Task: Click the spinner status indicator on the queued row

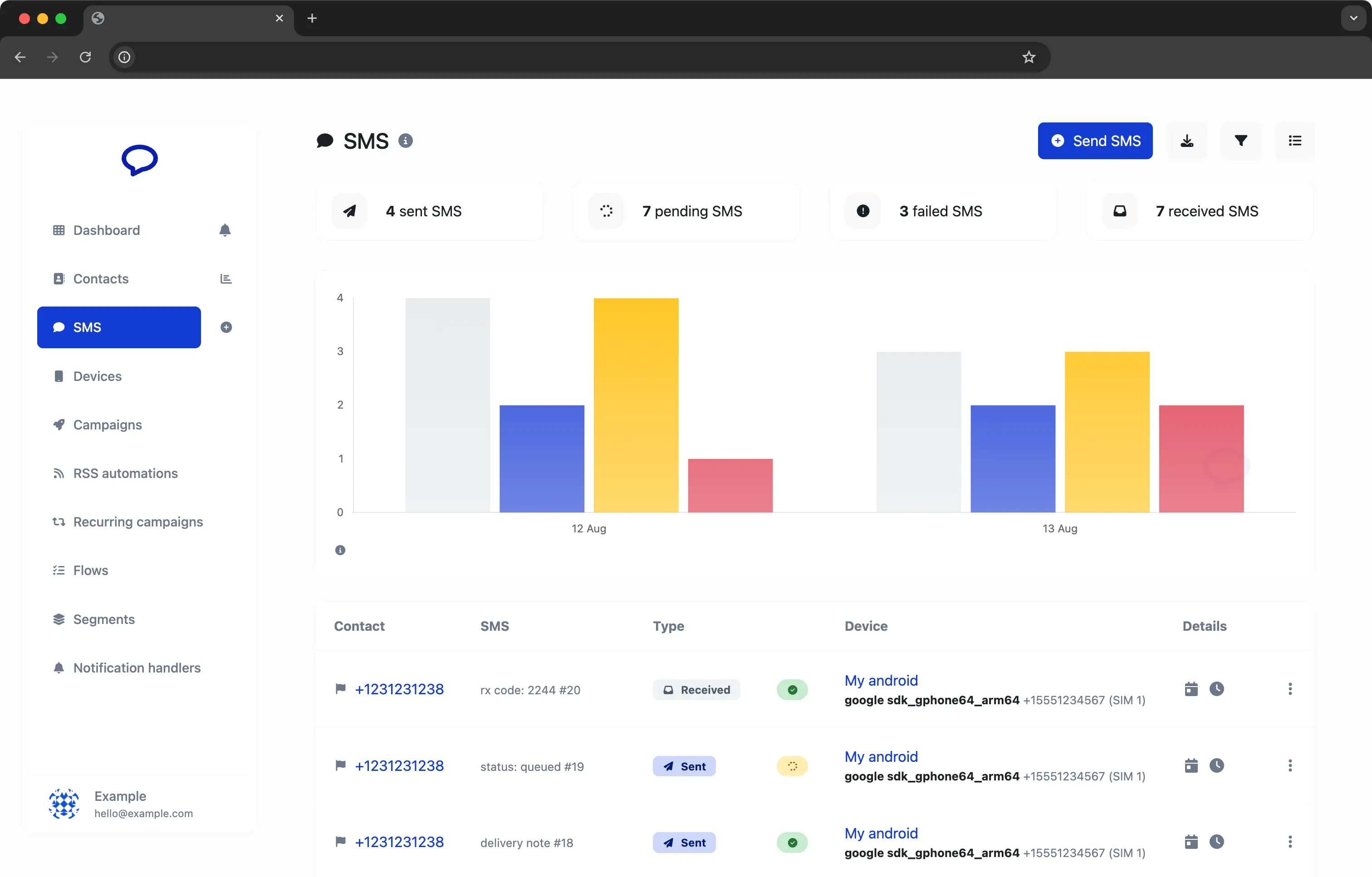Action: [x=792, y=766]
